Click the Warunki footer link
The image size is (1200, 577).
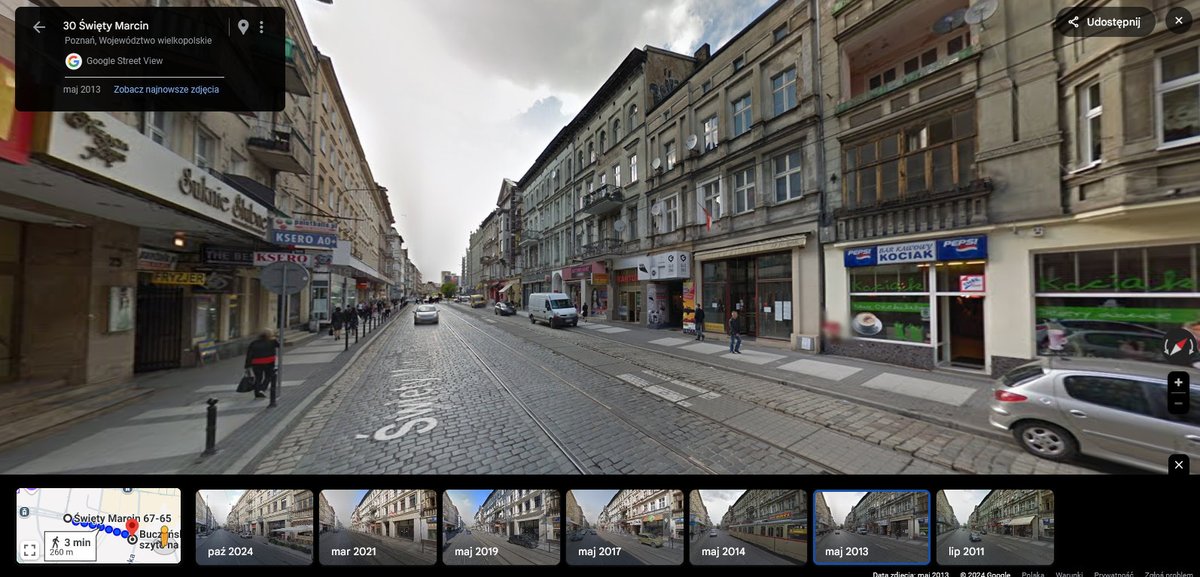1069,574
